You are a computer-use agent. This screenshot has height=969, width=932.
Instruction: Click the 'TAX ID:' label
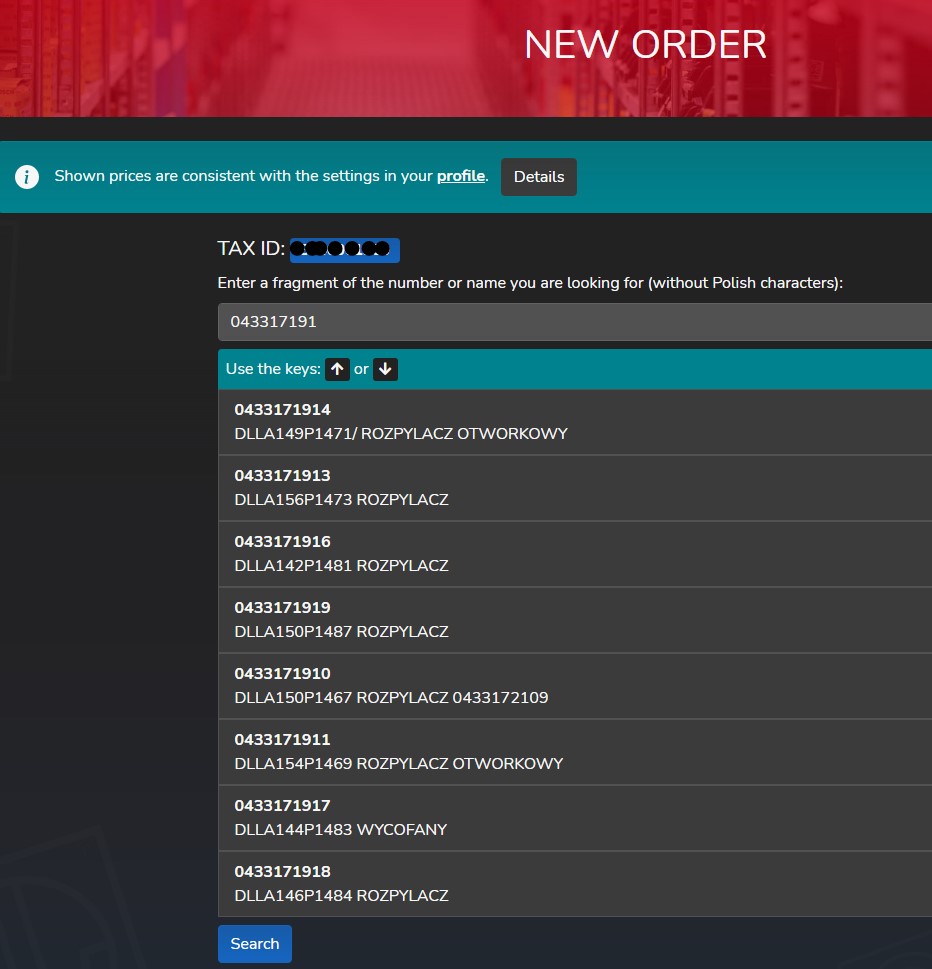click(251, 248)
